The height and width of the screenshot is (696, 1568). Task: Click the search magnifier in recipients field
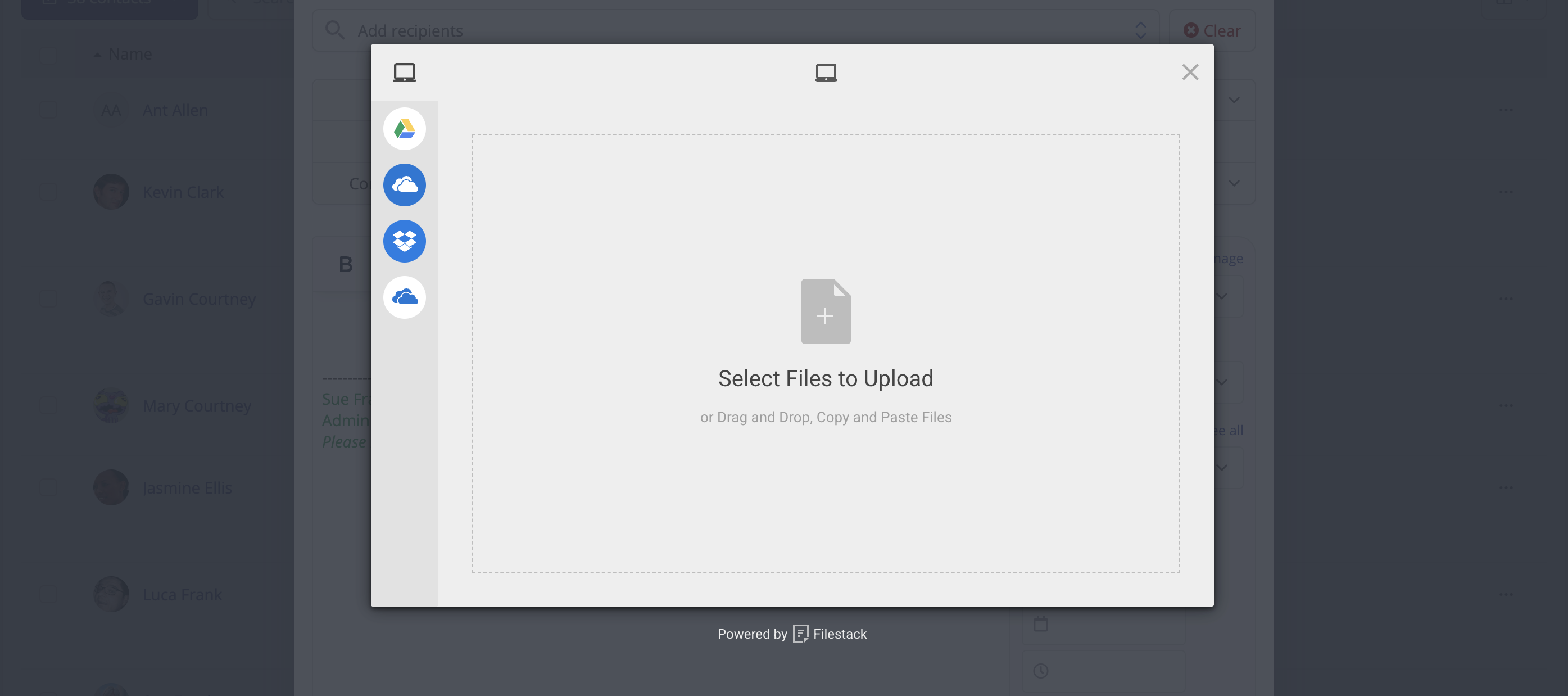[x=335, y=30]
